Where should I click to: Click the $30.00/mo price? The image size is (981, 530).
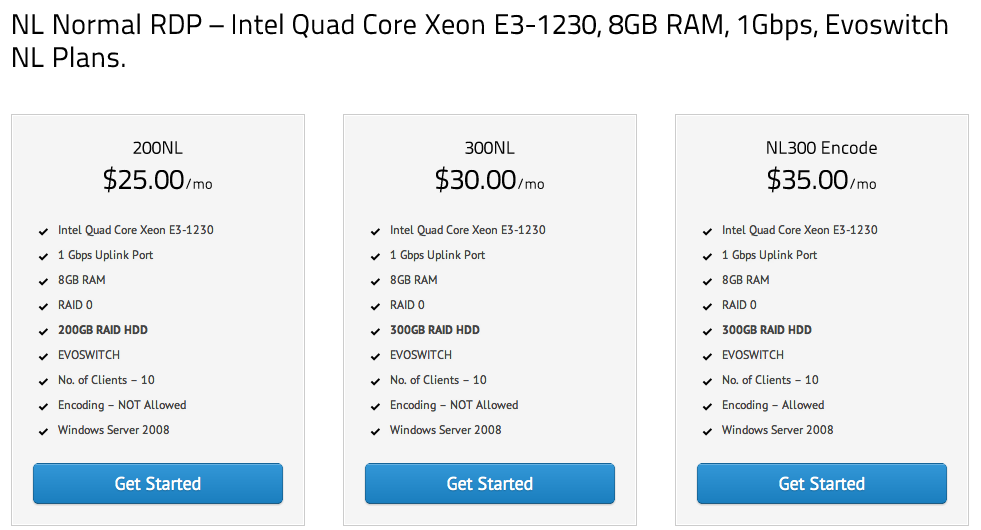490,180
